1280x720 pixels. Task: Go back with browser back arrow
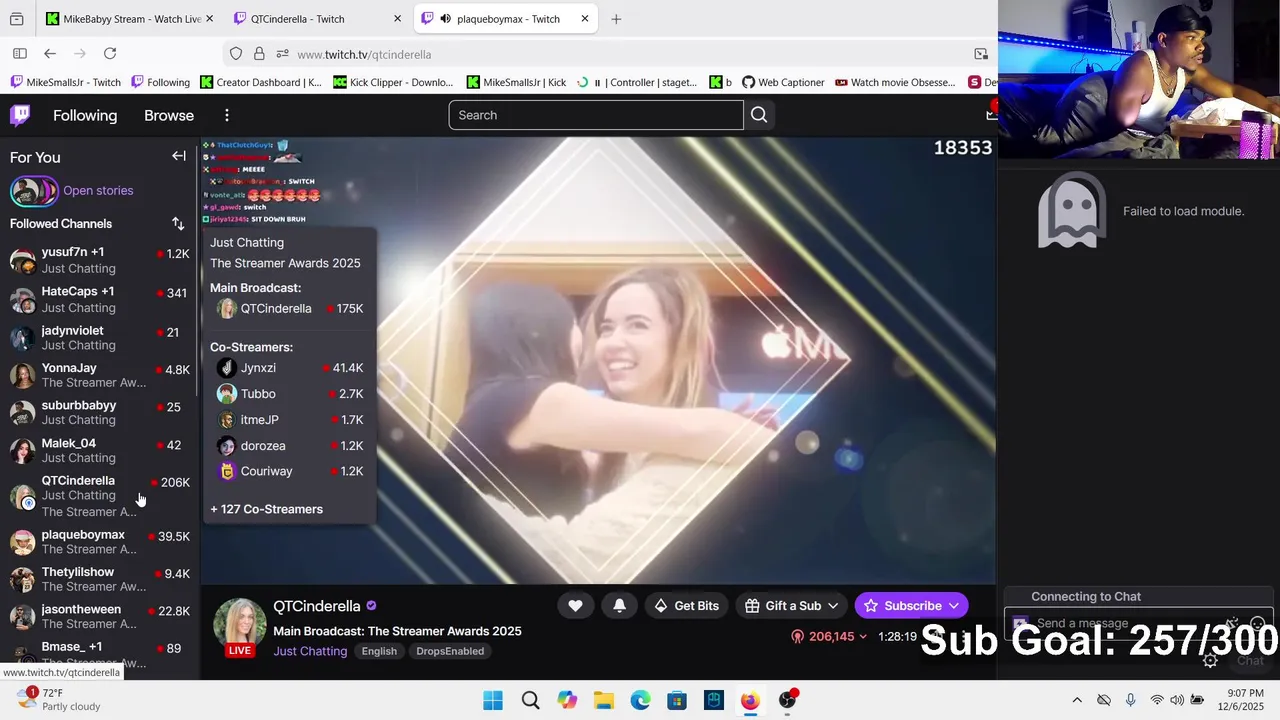(x=49, y=54)
